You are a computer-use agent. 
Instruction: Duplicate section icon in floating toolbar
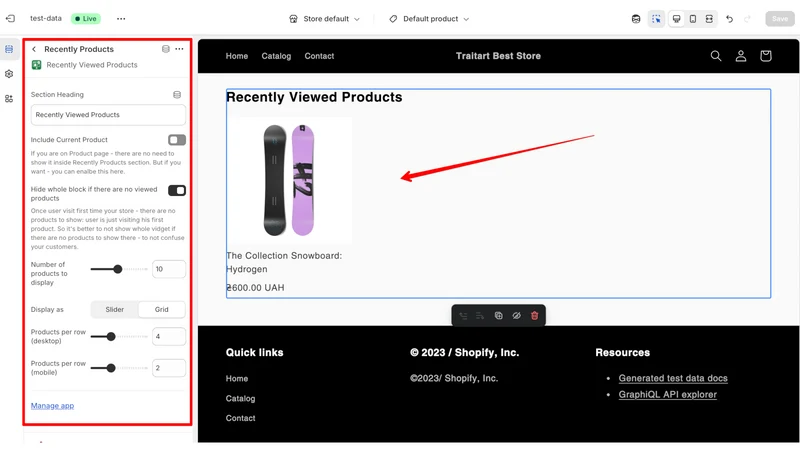(498, 316)
